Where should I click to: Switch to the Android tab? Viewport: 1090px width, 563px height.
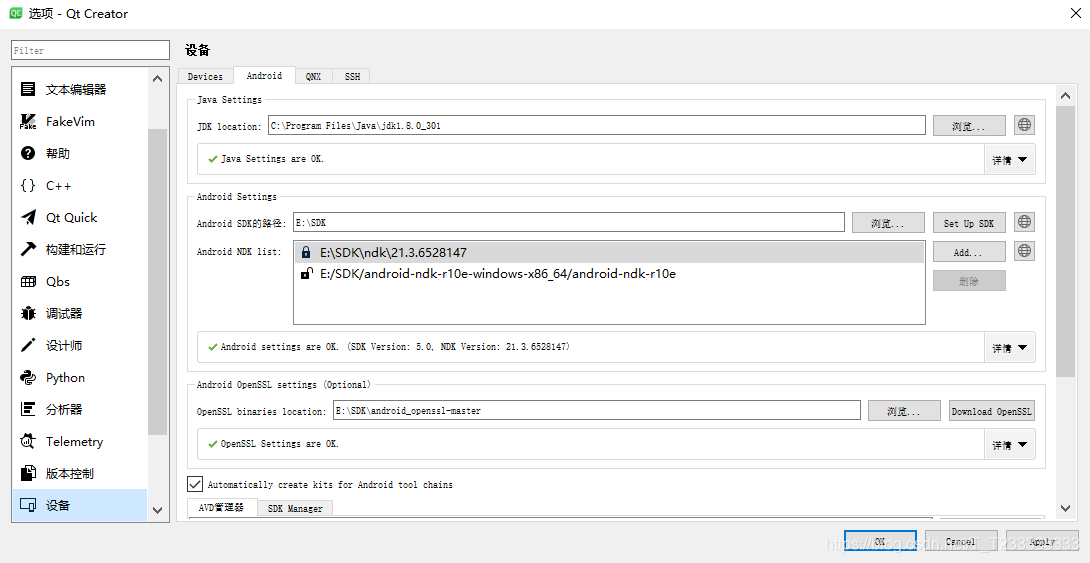pos(264,76)
